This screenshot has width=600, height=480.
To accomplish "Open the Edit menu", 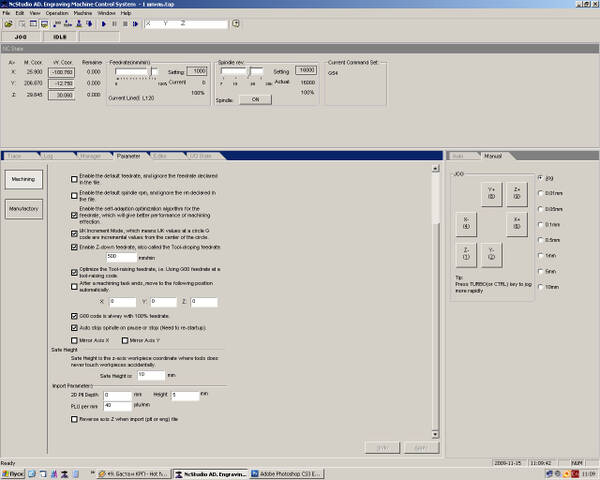I will point(20,13).
